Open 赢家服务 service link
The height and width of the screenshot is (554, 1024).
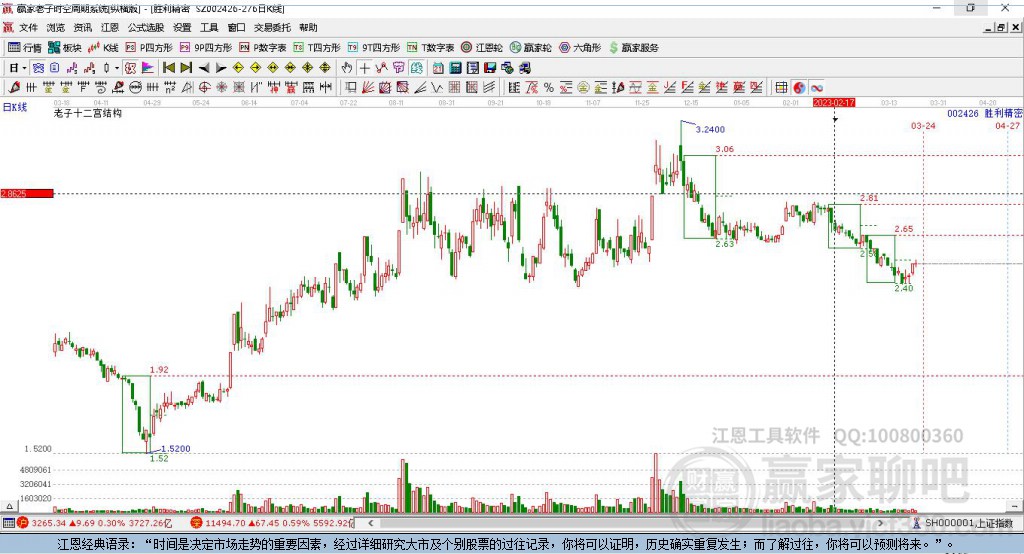(633, 48)
